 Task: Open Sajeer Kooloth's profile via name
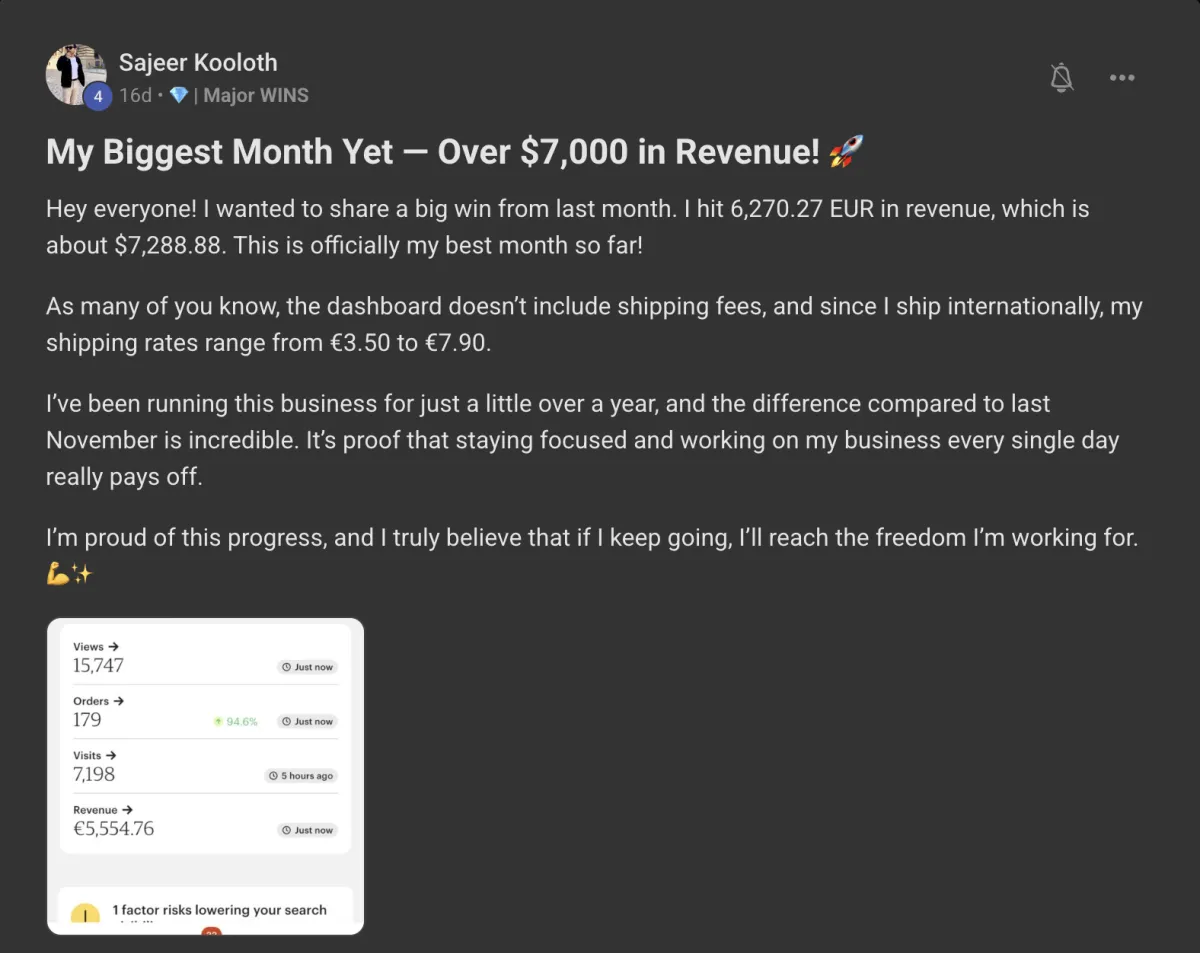point(198,62)
